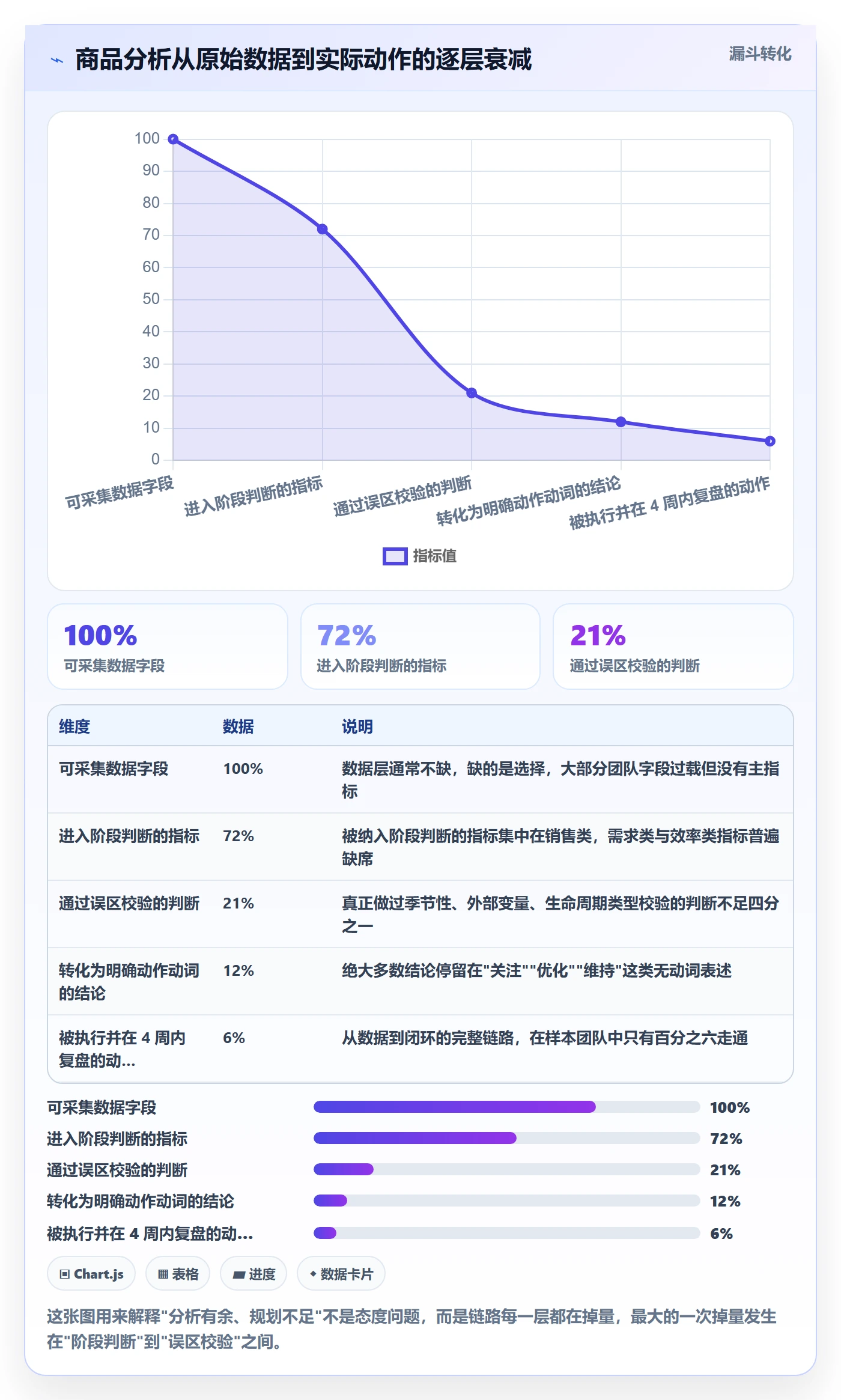Click the 维度 column header
This screenshot has width=841, height=1400.
[74, 726]
